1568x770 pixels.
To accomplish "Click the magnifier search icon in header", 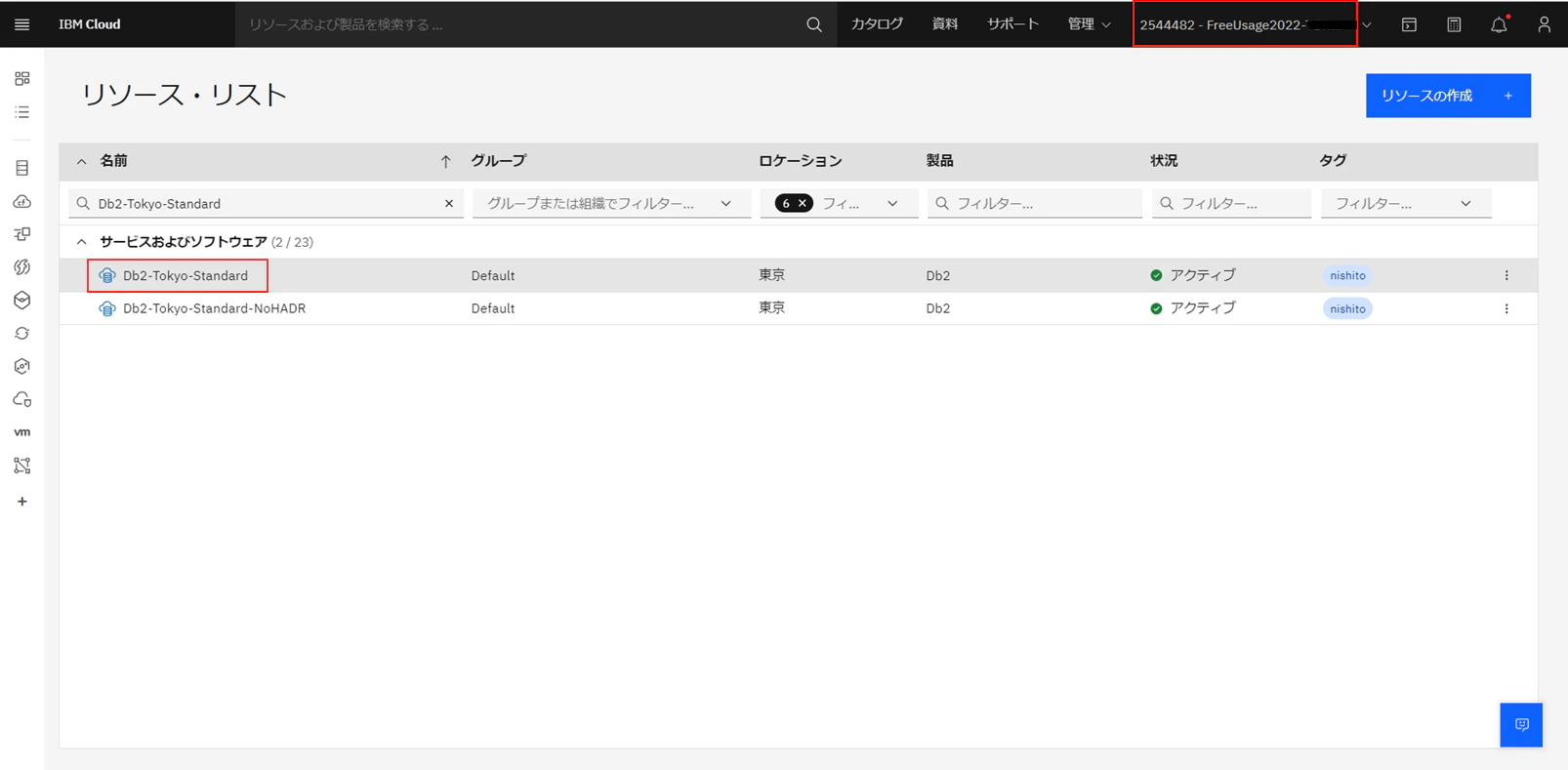I will point(814,24).
